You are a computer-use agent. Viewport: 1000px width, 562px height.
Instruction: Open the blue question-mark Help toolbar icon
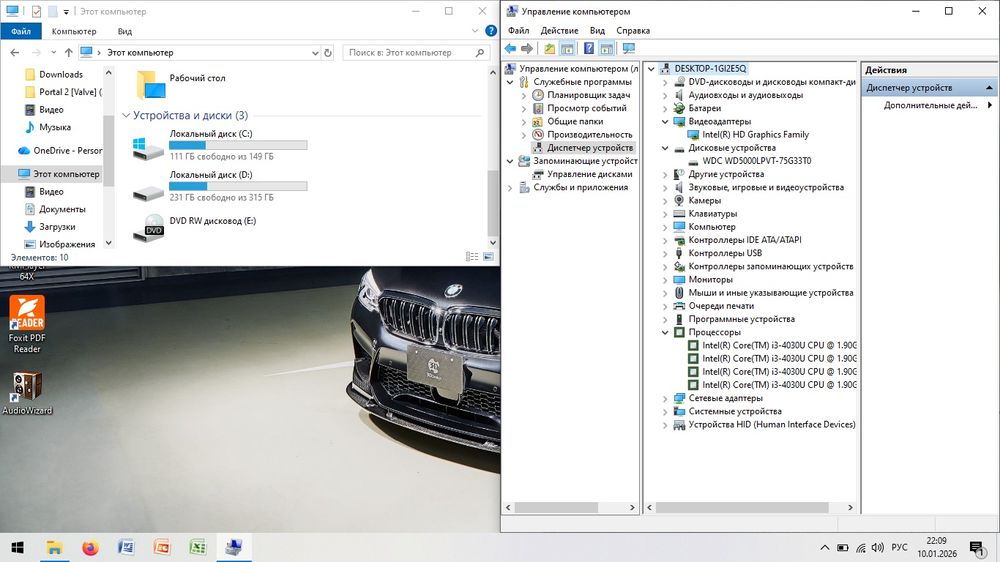[x=589, y=48]
